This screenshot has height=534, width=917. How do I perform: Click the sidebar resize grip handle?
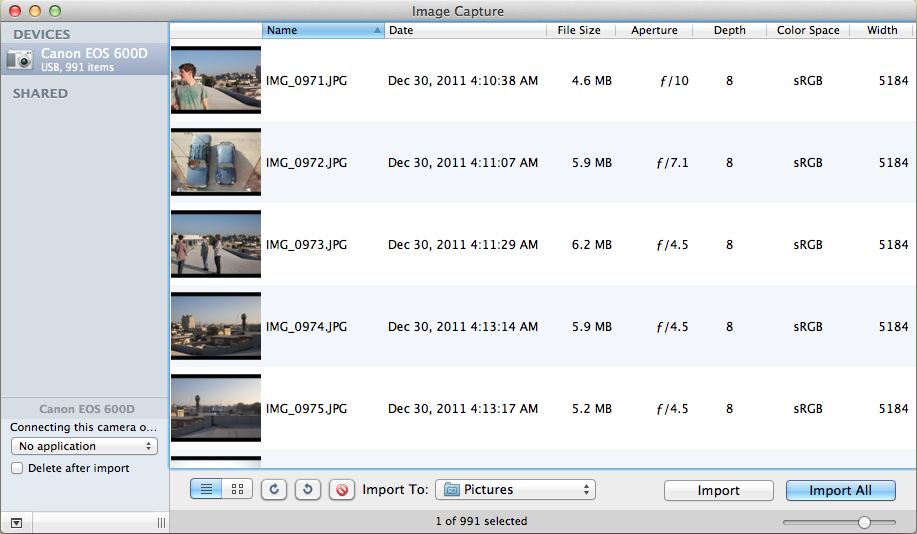point(161,523)
